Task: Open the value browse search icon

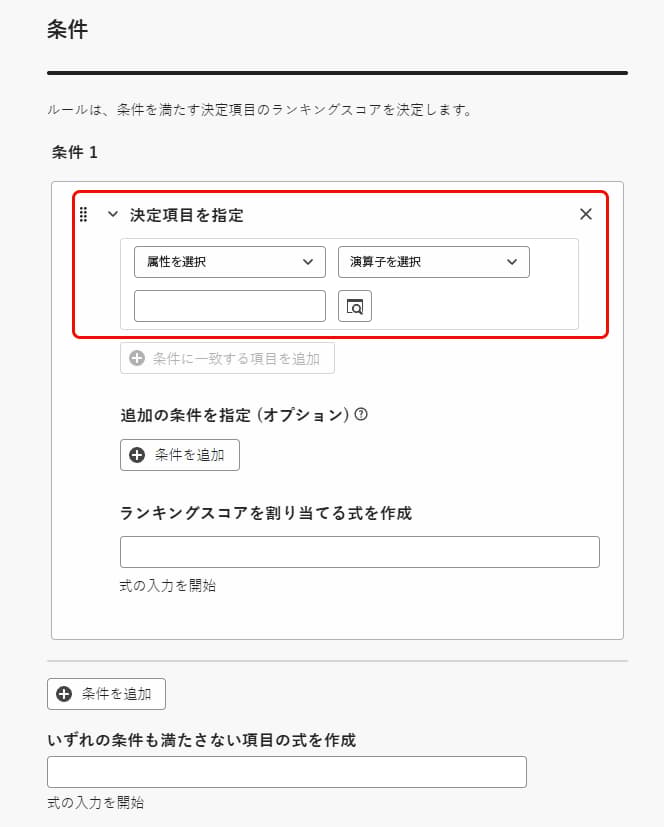Action: (355, 306)
